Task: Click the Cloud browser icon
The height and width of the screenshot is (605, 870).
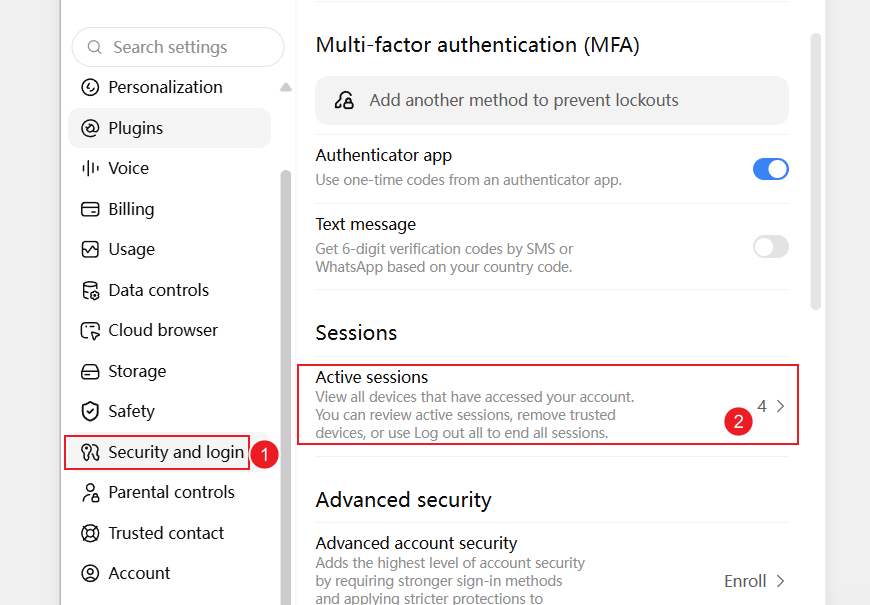Action: pyautogui.click(x=90, y=331)
